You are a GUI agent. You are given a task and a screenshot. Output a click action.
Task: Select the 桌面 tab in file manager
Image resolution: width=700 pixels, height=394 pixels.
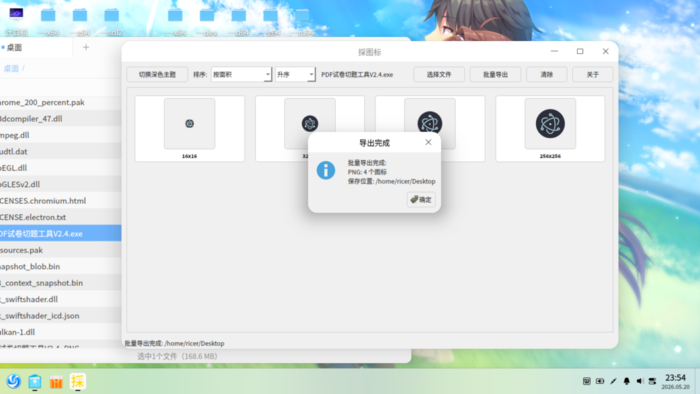[x=14, y=47]
